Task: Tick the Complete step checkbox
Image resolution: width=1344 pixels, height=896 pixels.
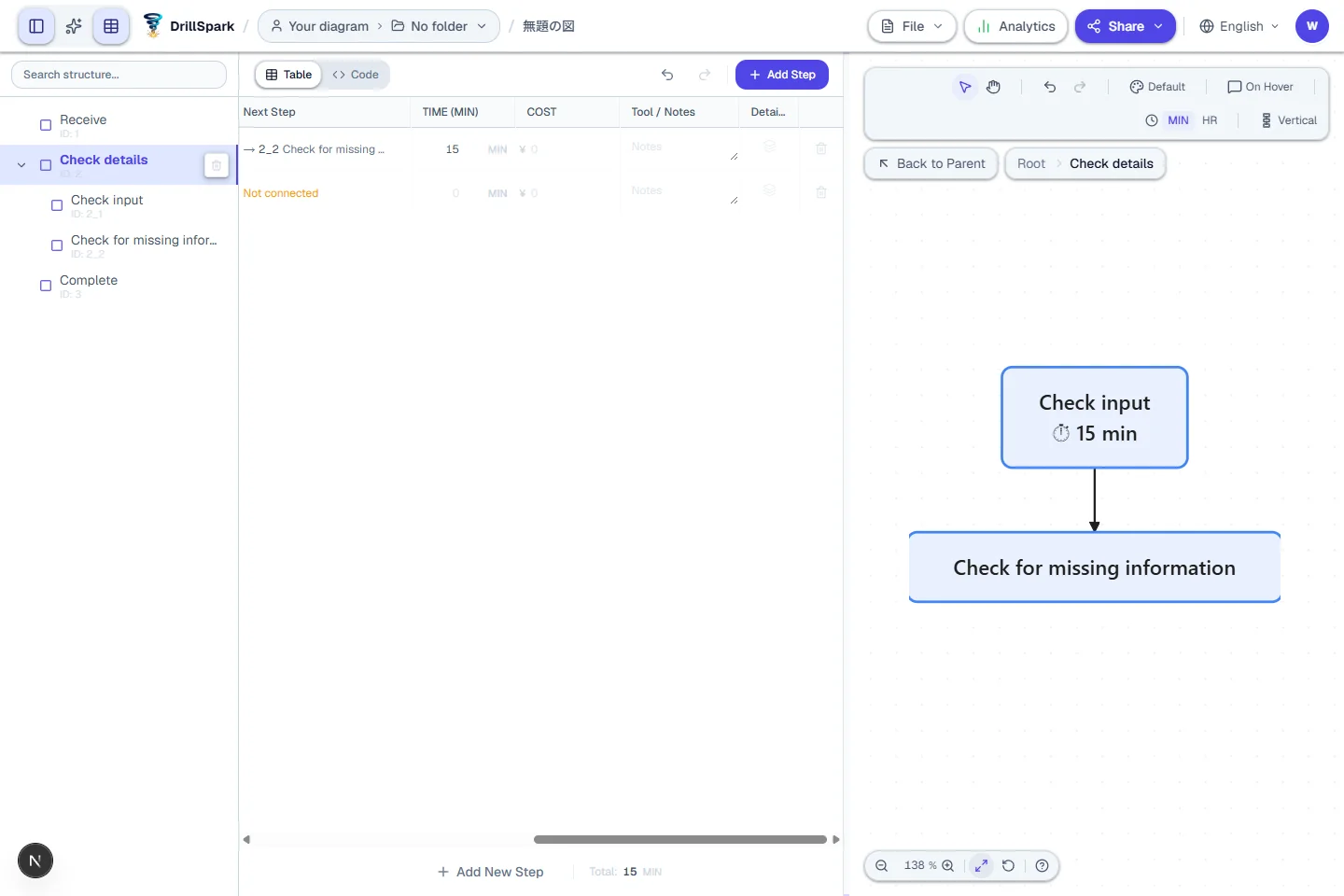Action: [46, 286]
